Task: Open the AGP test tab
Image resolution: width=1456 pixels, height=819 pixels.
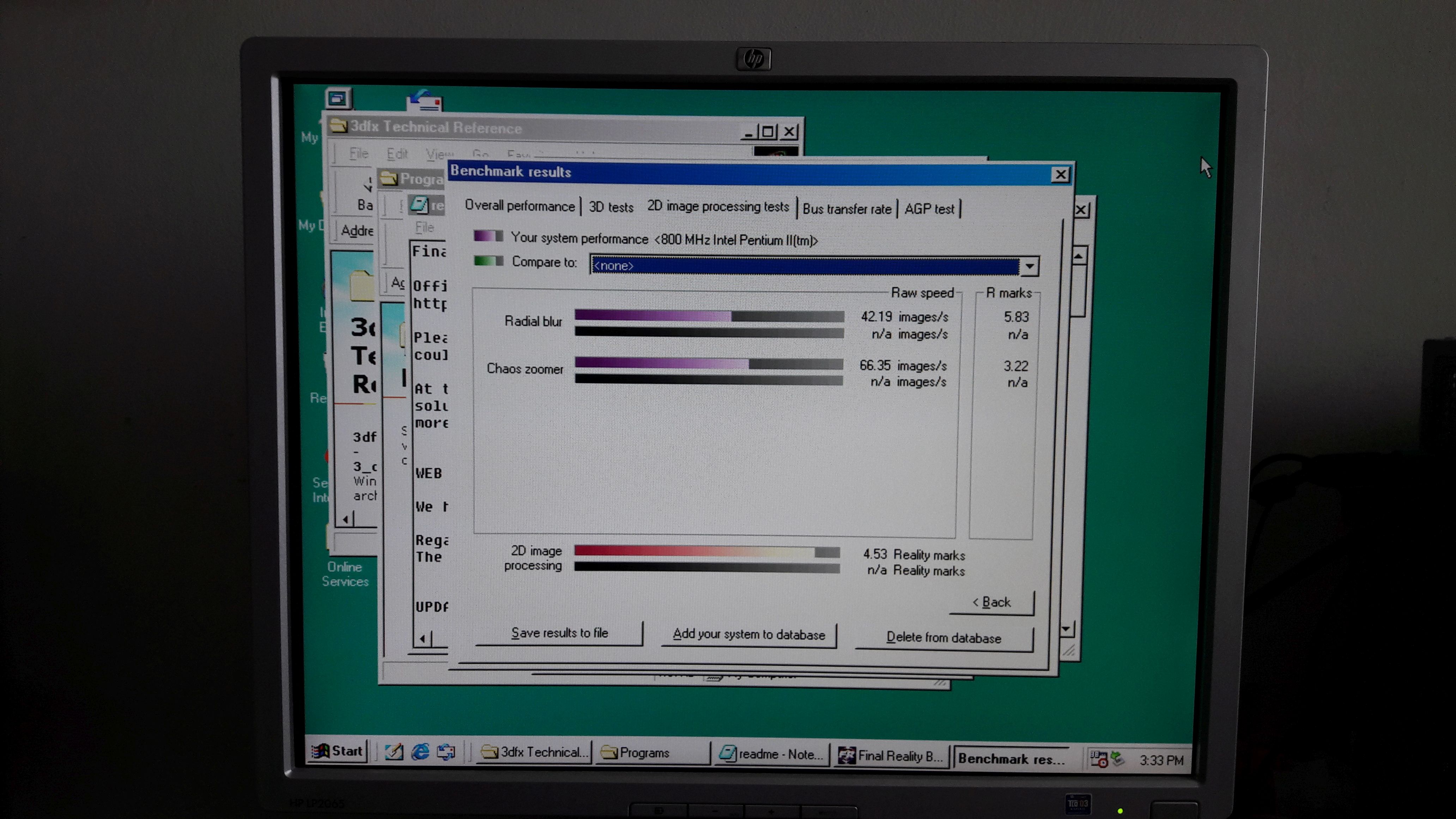Action: tap(929, 209)
